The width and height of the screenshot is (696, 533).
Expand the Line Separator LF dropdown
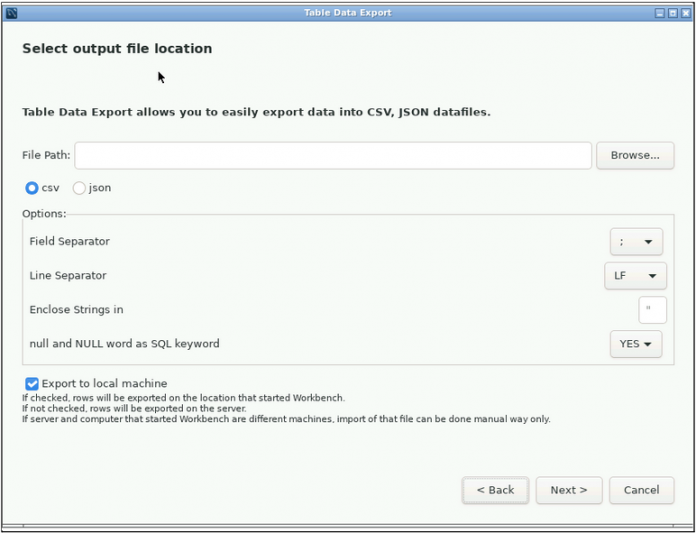(x=635, y=276)
